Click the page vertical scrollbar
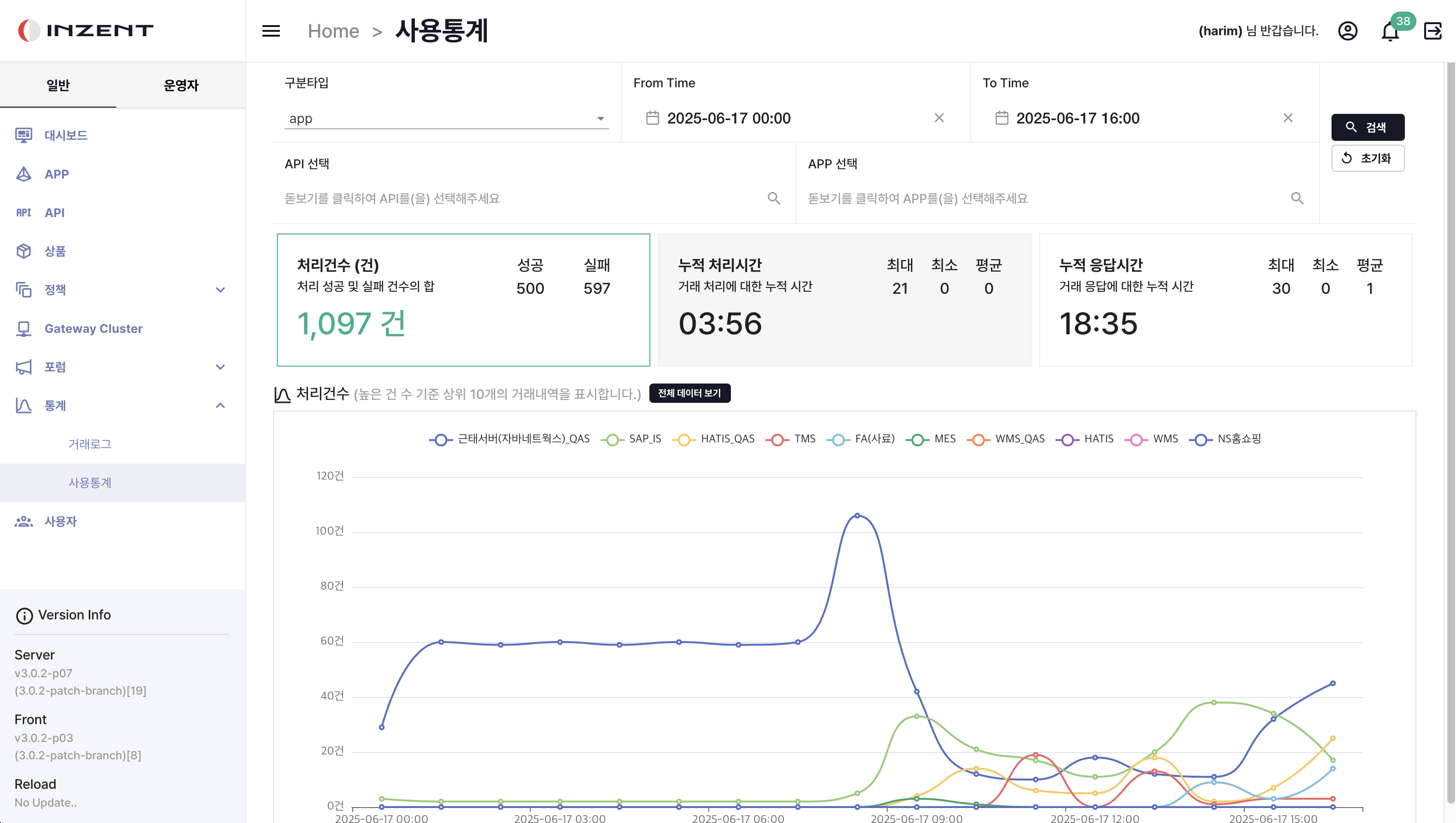This screenshot has height=823, width=1456. point(1451,432)
